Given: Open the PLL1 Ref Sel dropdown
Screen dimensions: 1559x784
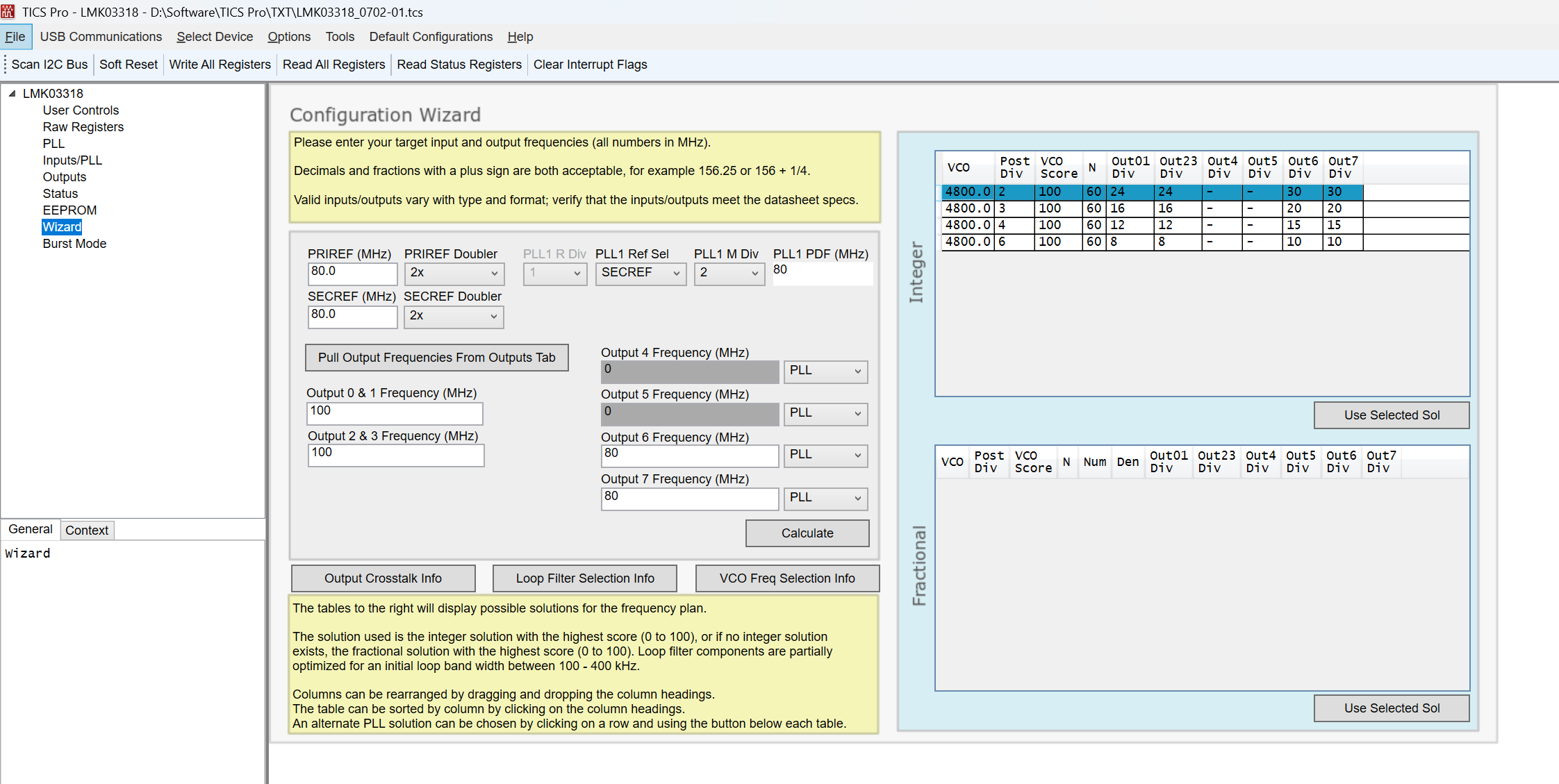Looking at the screenshot, I should pos(641,274).
